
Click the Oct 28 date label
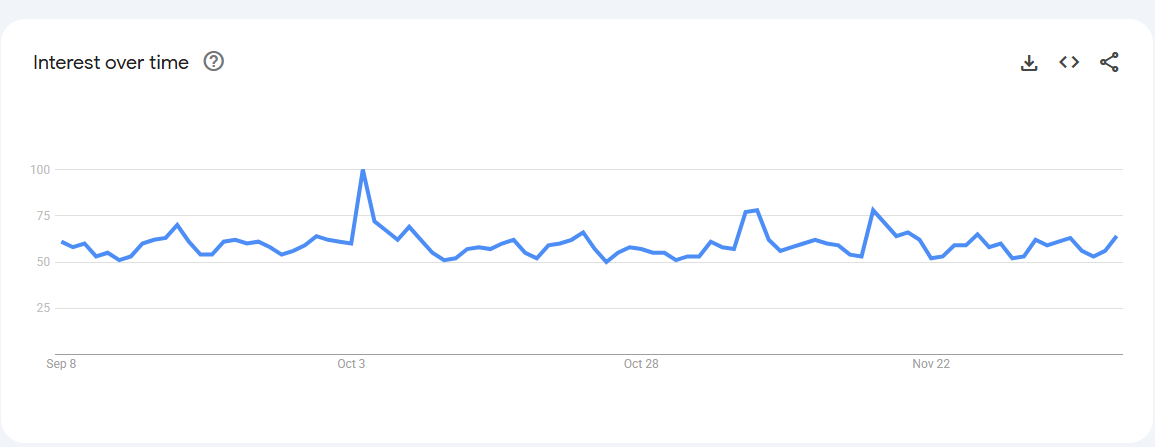coord(641,364)
